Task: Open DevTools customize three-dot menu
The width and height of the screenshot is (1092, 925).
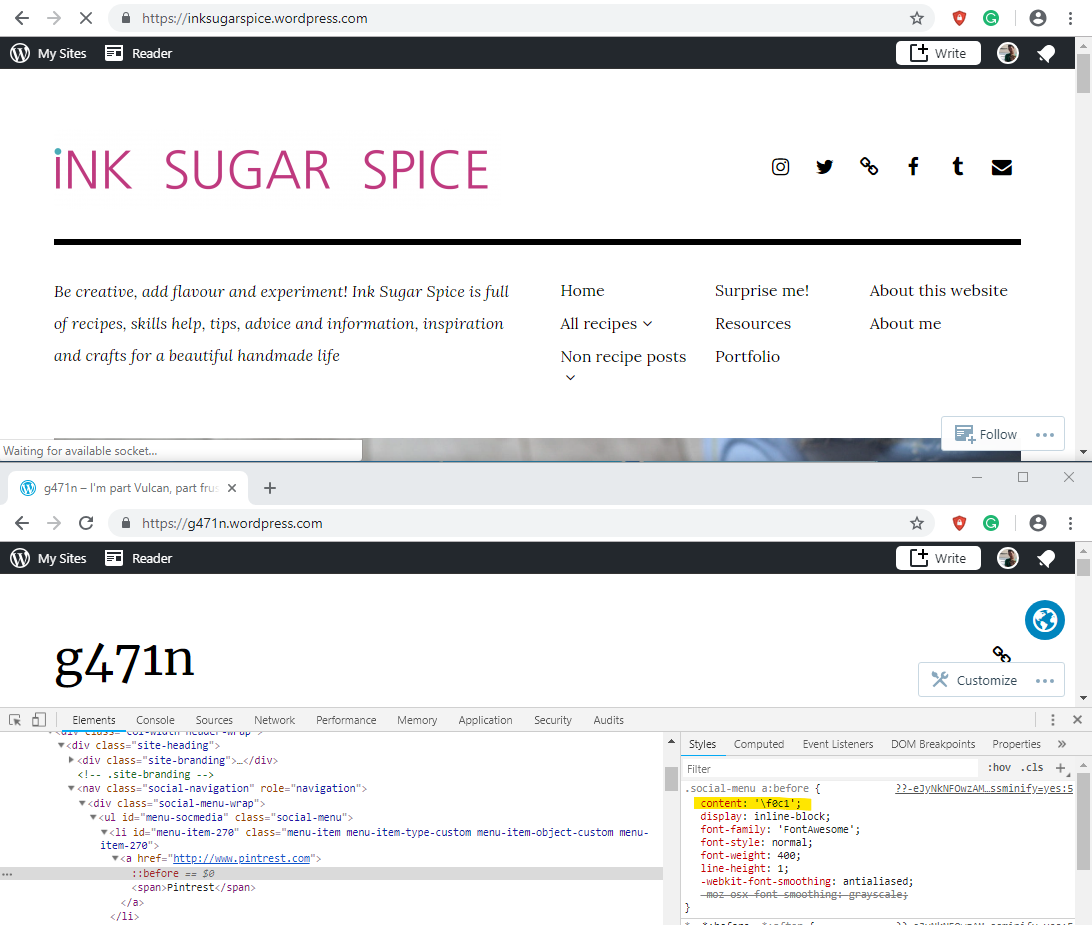Action: coord(1052,720)
